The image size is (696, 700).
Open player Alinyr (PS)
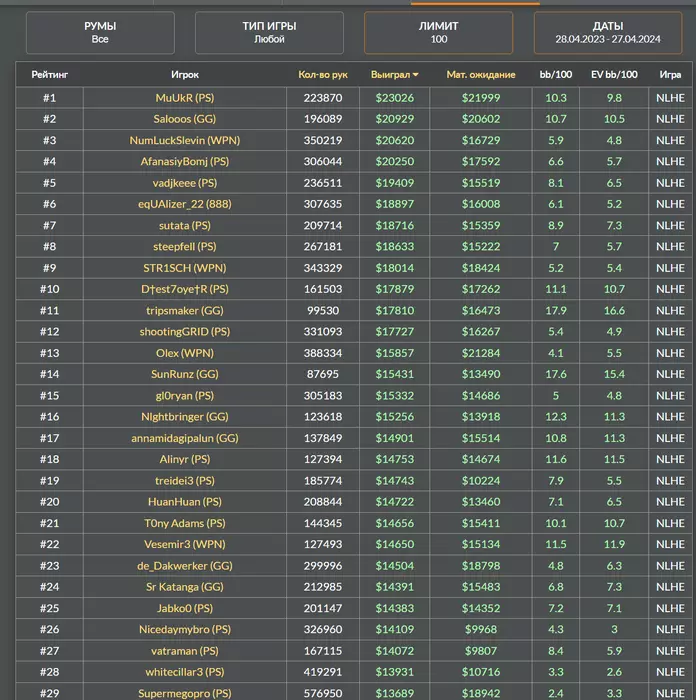tap(185, 459)
